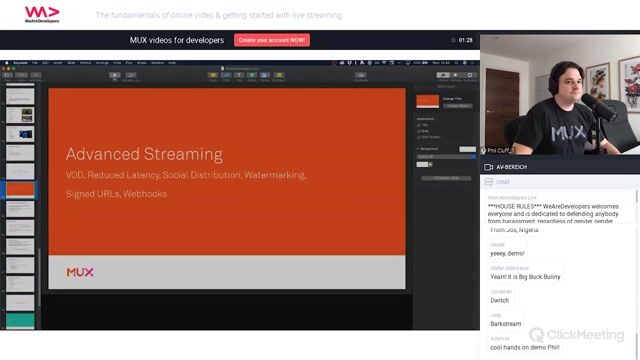This screenshot has height=360, width=640.
Task: Open the color wheel picker beside the fill well
Action: [x=431, y=164]
